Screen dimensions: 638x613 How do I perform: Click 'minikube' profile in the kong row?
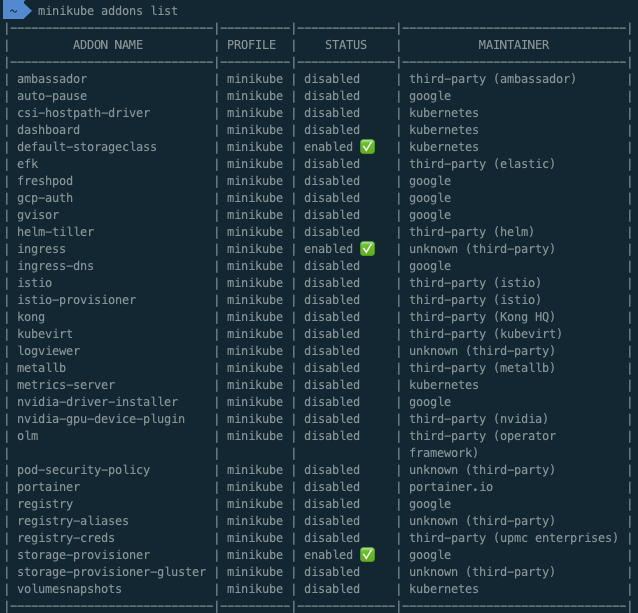tap(255, 317)
